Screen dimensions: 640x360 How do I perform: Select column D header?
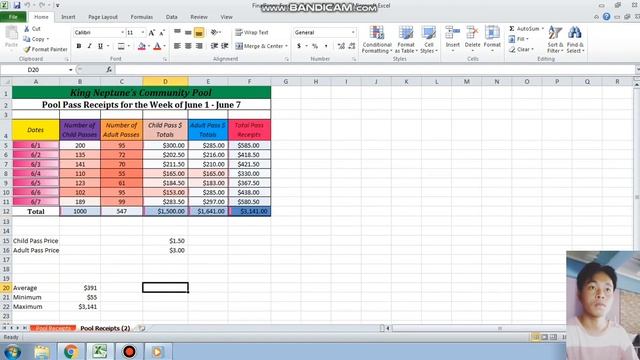pyautogui.click(x=165, y=82)
